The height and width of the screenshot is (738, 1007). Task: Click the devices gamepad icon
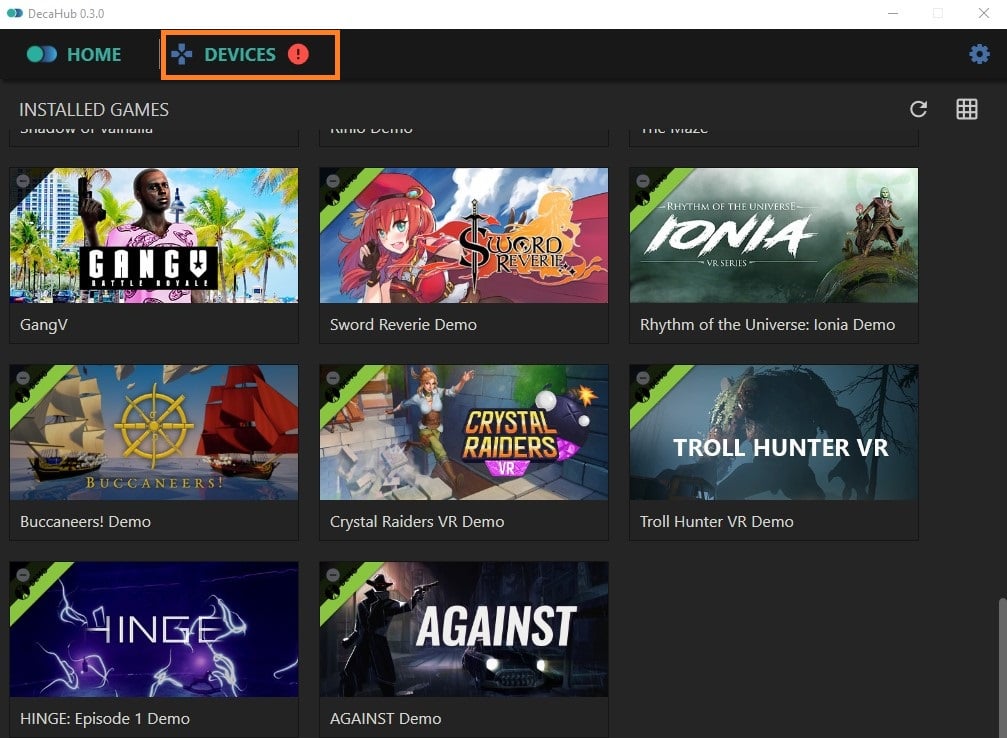(x=182, y=55)
